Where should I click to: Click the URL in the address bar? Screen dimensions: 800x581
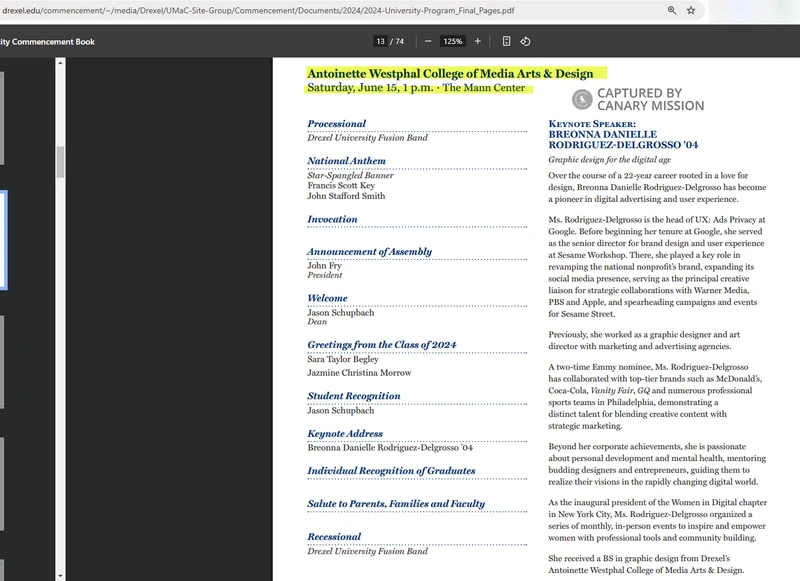258,10
